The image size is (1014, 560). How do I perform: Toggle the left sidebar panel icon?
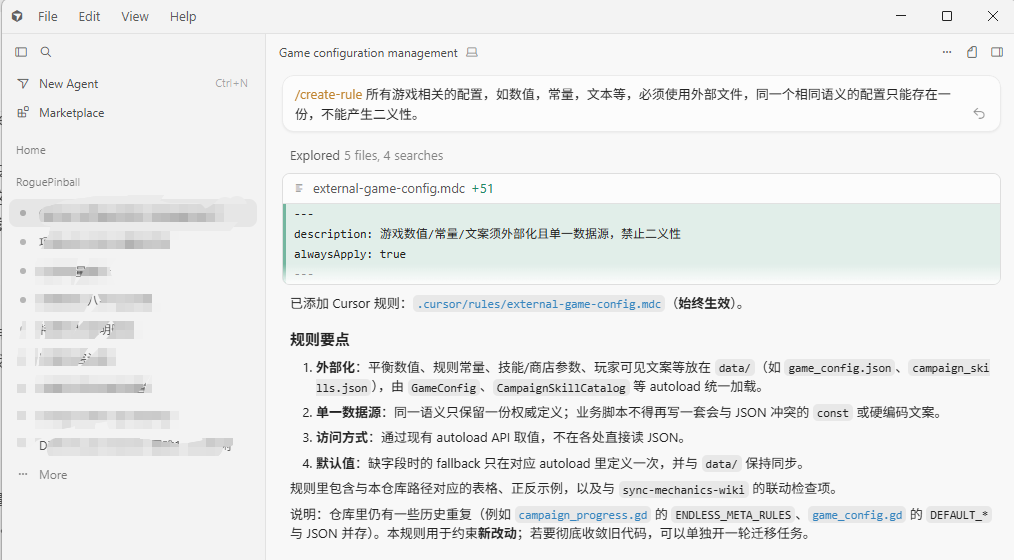[21, 52]
